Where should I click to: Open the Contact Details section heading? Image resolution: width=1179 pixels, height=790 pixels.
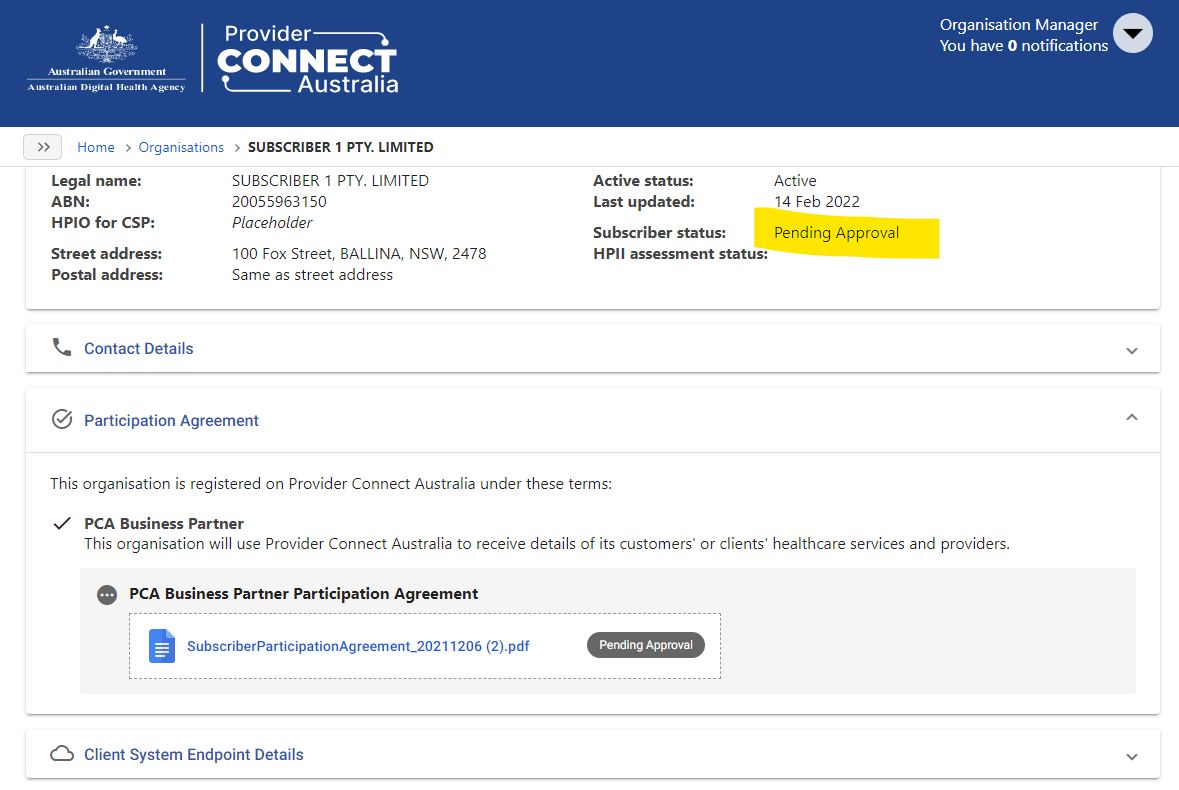point(138,349)
